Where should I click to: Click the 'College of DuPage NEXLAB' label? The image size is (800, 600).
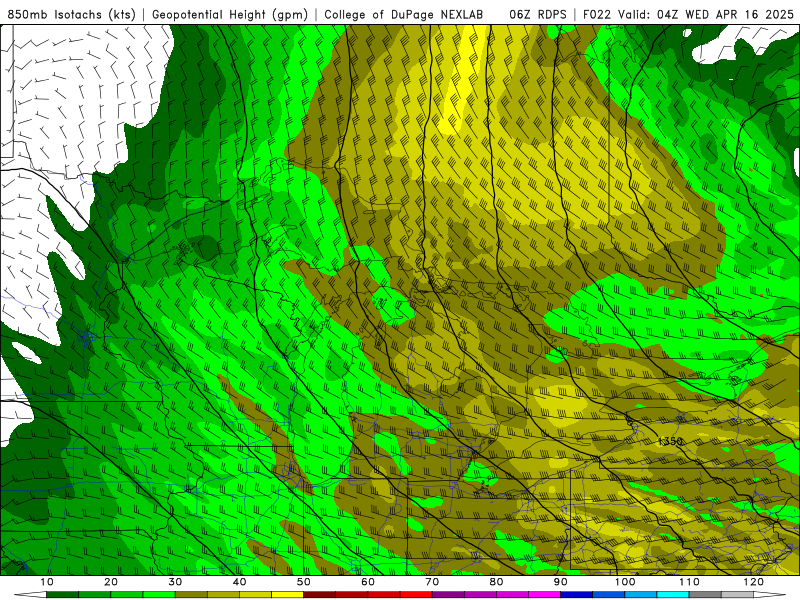coord(404,14)
